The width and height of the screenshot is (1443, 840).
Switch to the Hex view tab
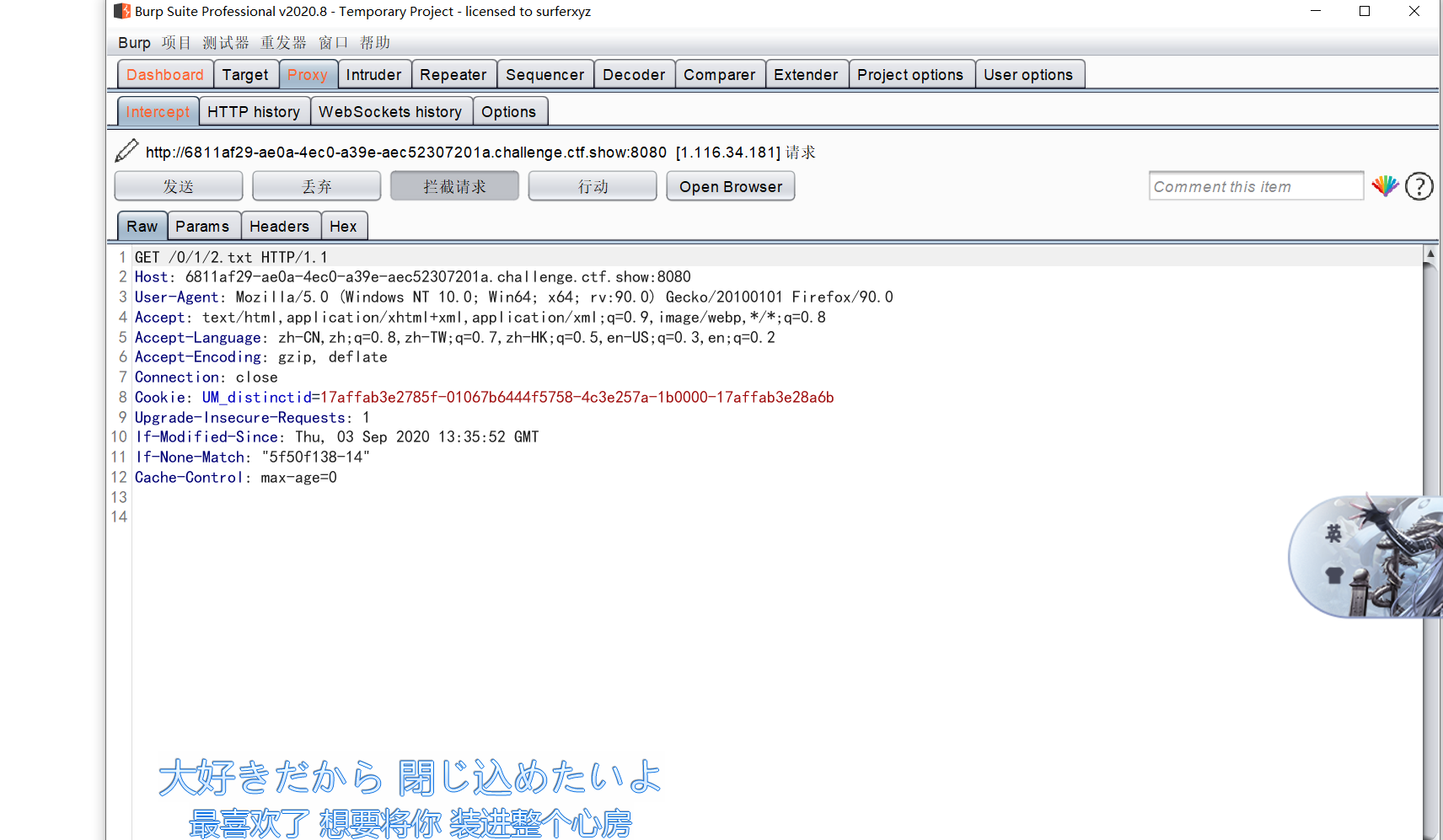tap(344, 225)
